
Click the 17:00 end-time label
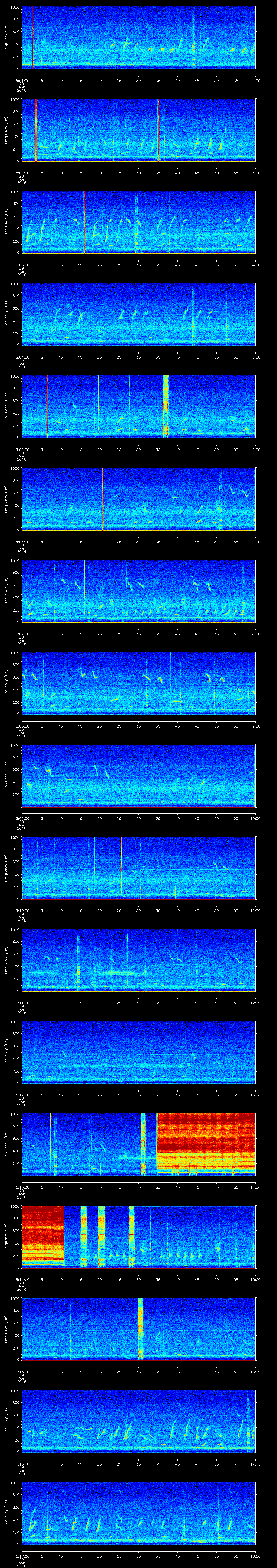tap(256, 1464)
